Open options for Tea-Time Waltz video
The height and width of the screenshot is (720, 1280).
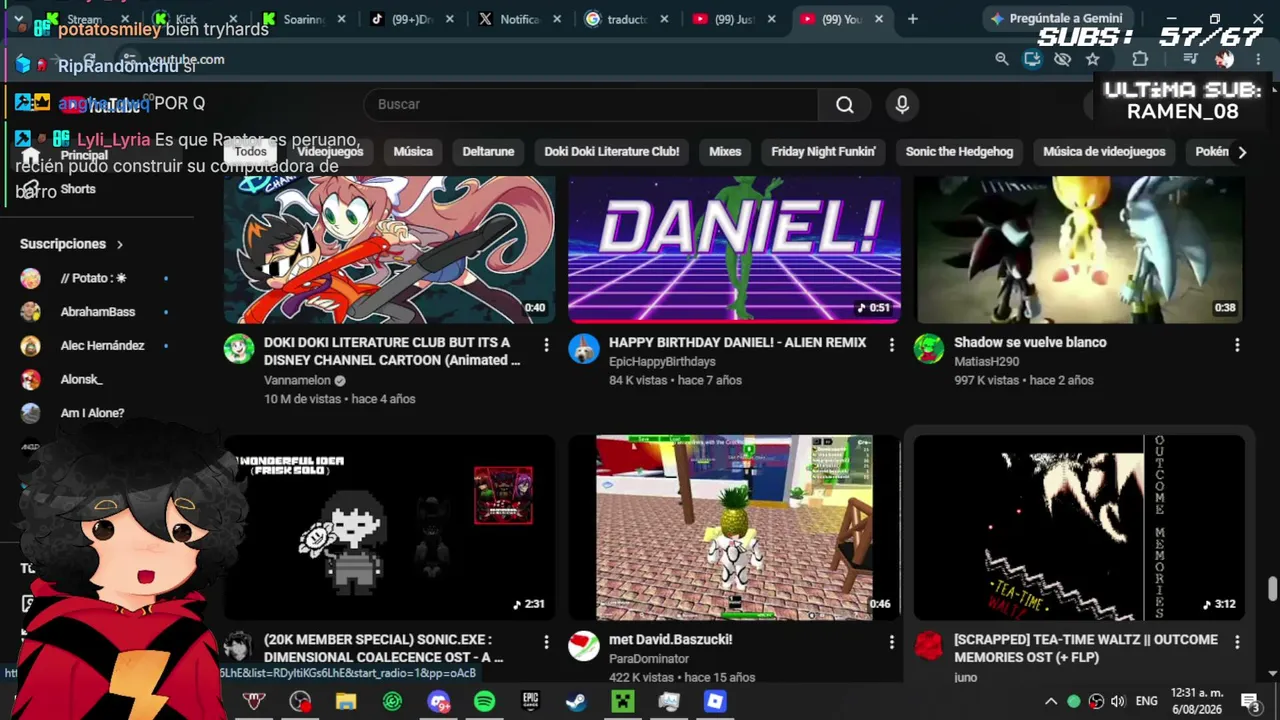click(1237, 642)
